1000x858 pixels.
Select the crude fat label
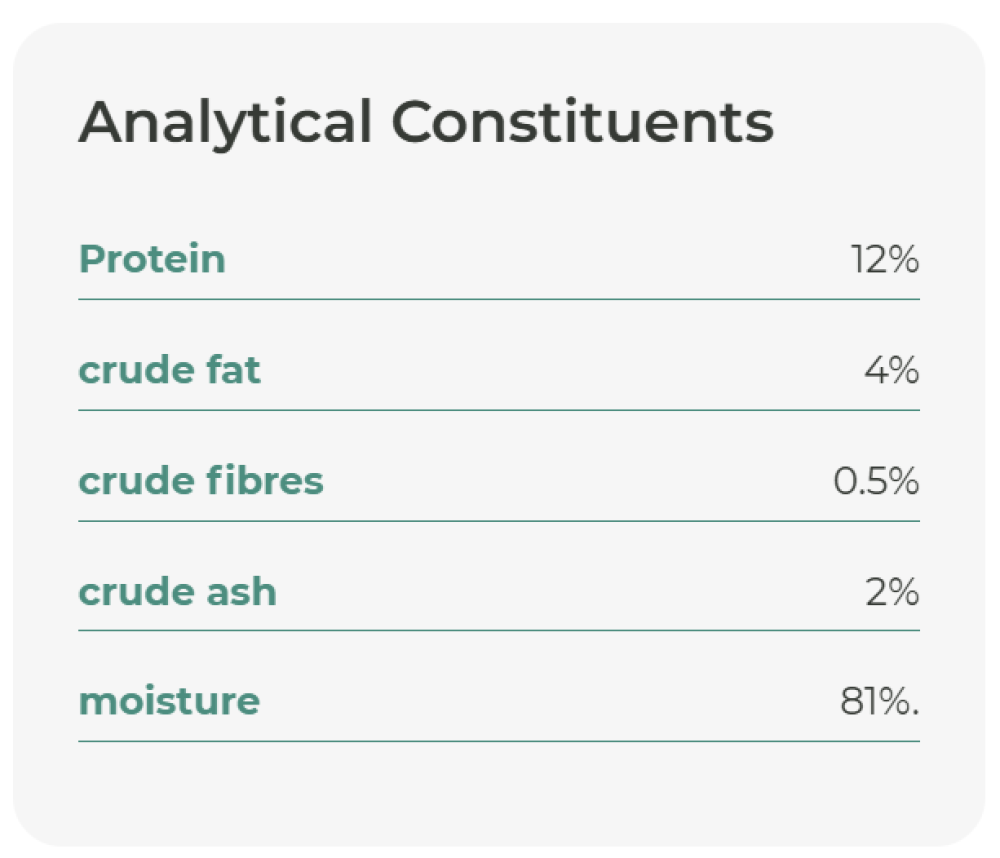(x=169, y=371)
